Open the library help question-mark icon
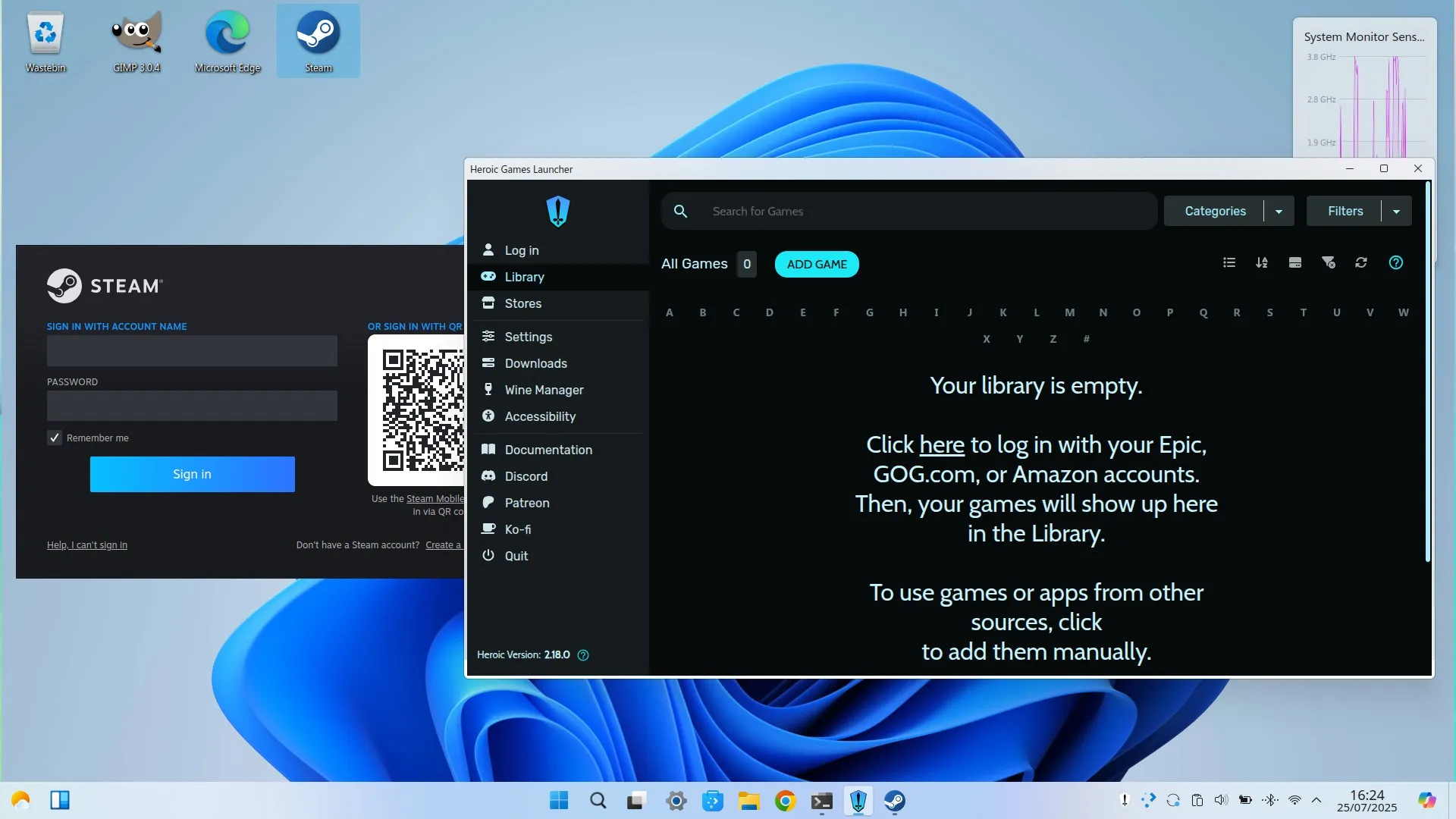This screenshot has height=819, width=1456. [1396, 262]
